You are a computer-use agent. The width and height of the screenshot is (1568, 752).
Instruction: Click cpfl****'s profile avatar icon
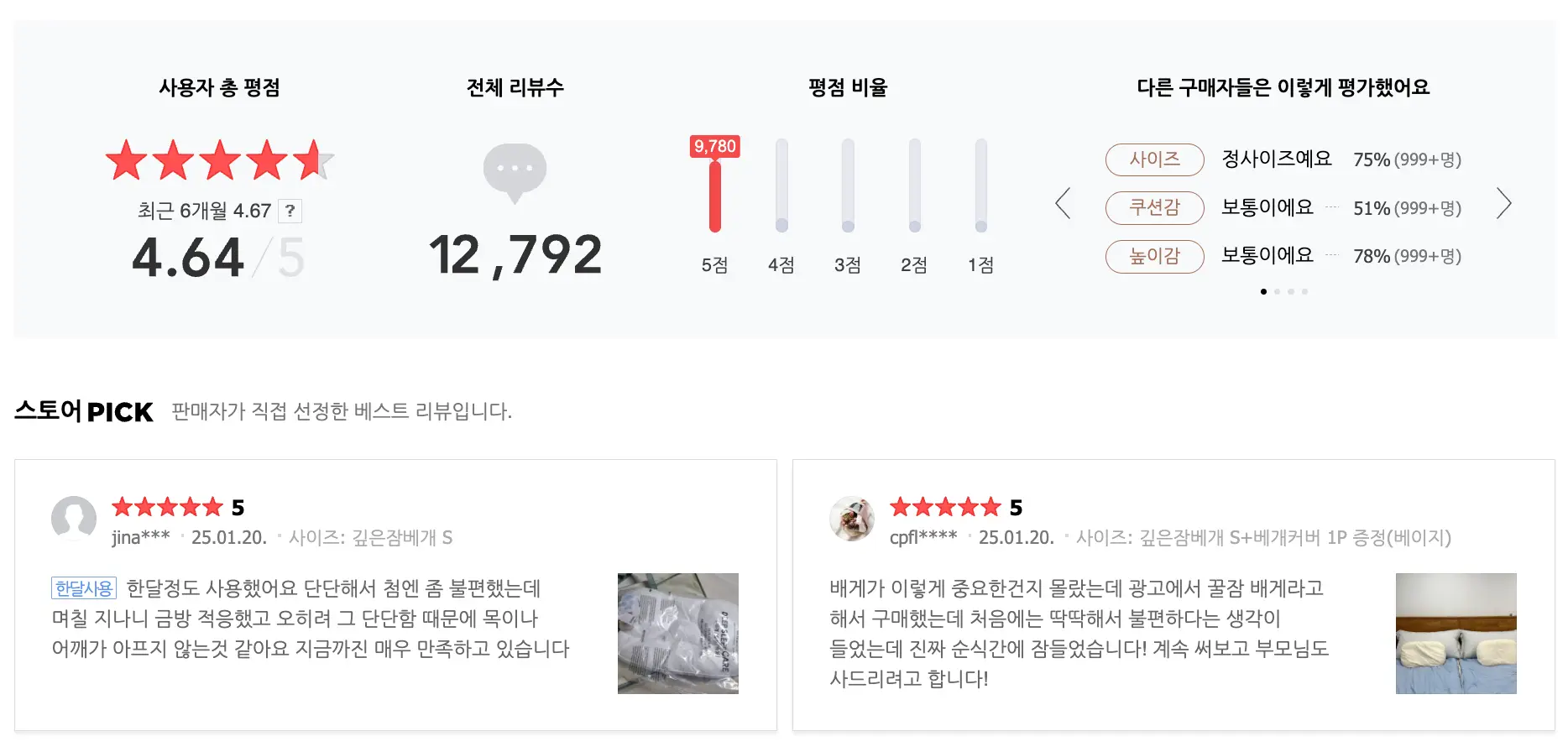[851, 520]
